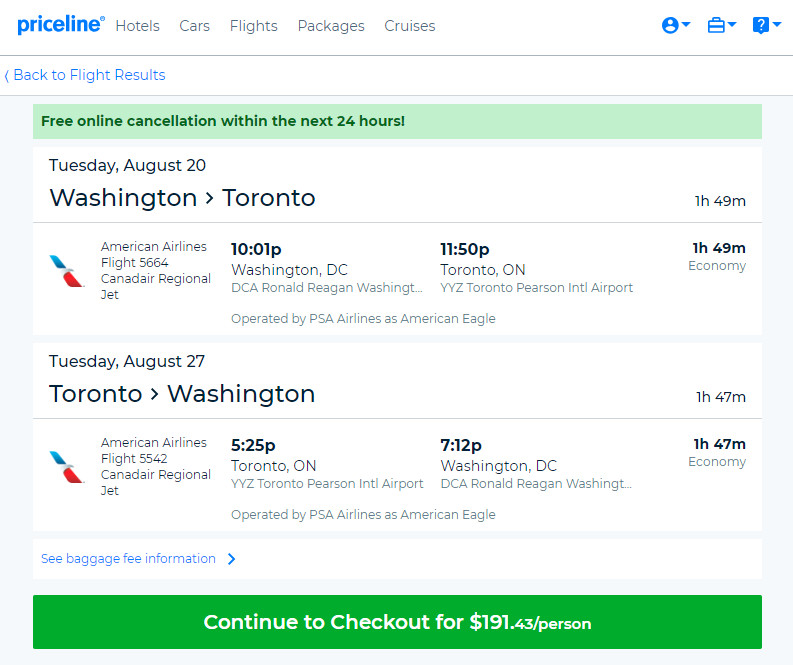793x665 pixels.
Task: Expand the account dropdown arrow
Action: coord(686,24)
